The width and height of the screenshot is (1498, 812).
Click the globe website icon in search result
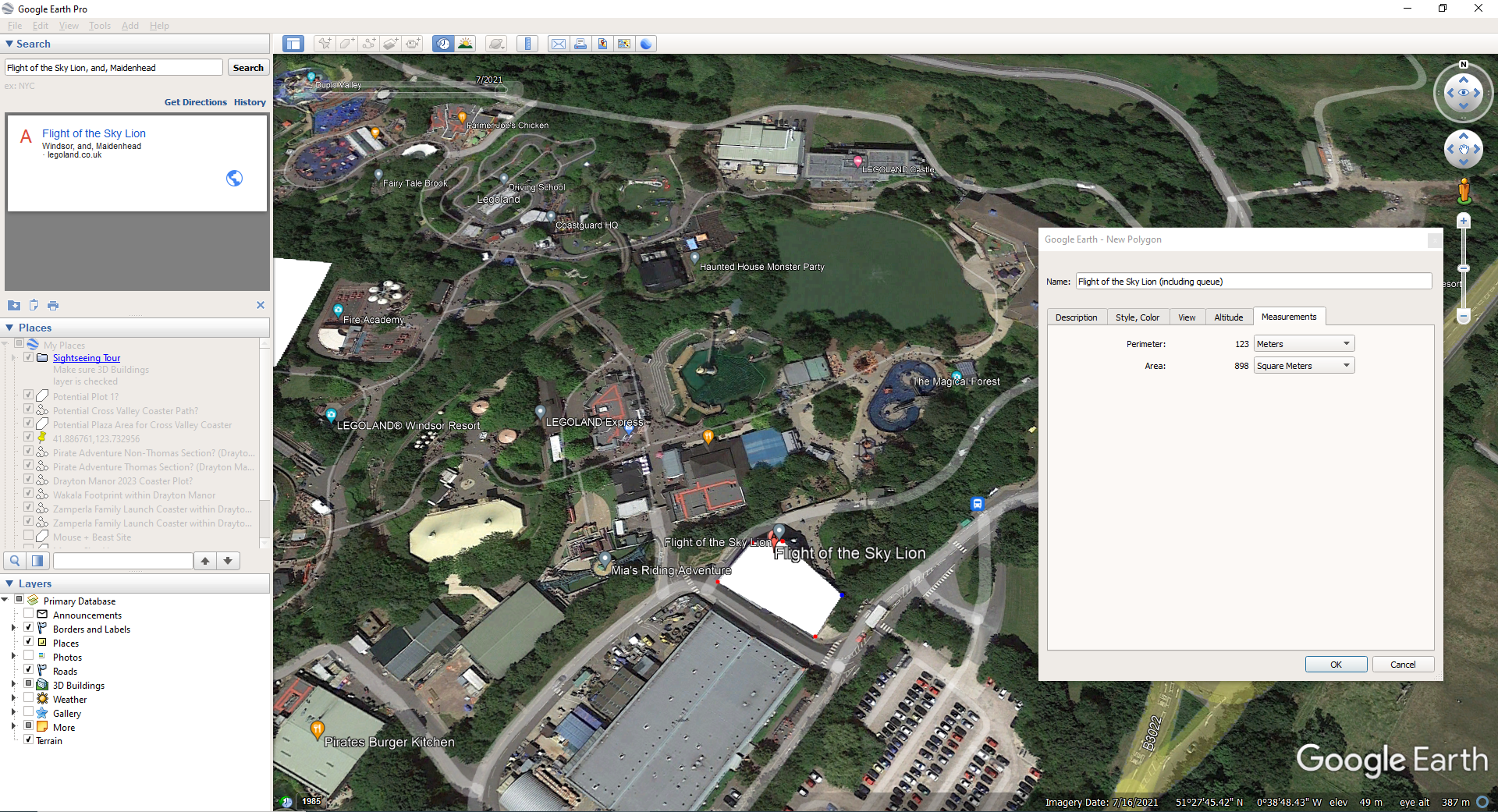[234, 178]
